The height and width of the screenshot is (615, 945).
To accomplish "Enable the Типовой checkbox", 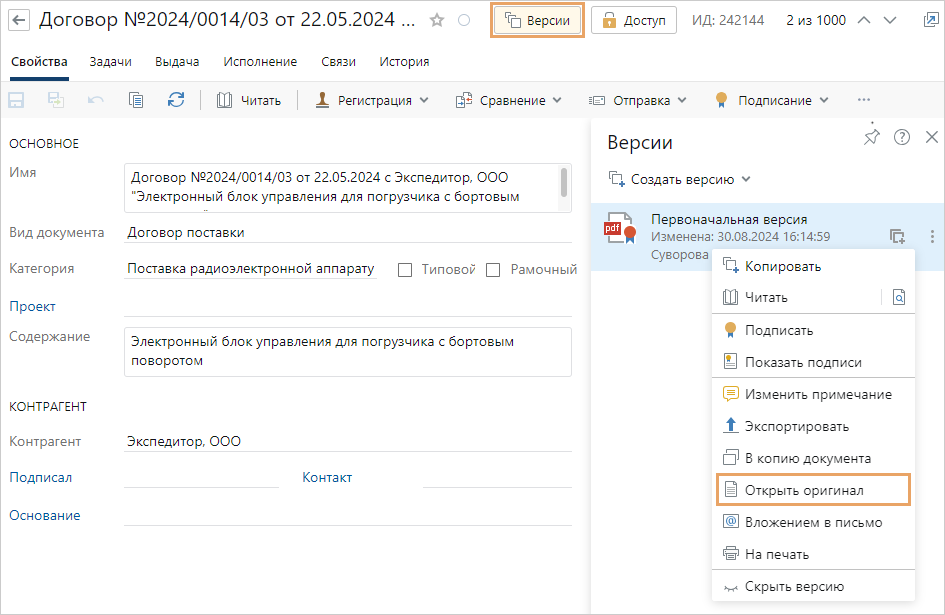I will tap(405, 270).
